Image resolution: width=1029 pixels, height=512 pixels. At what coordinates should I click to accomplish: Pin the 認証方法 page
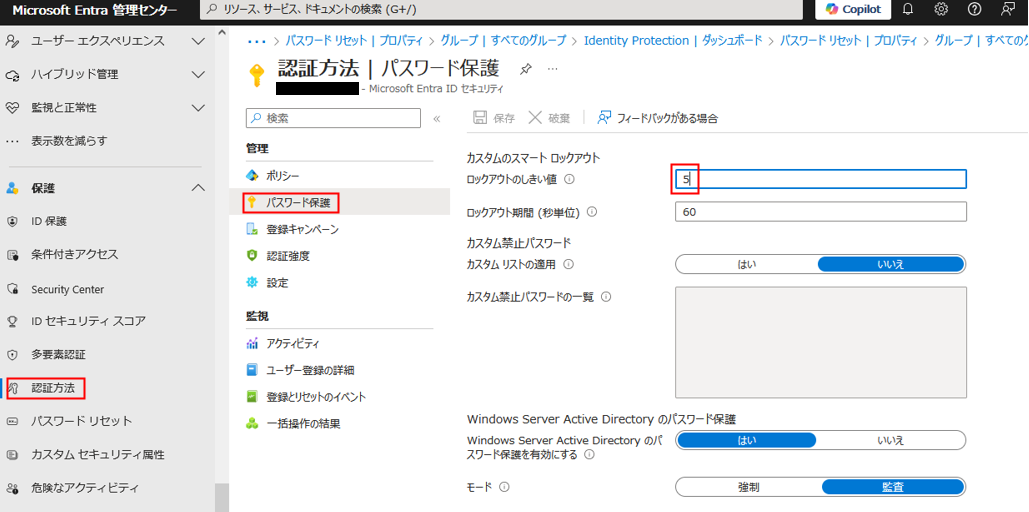coord(525,68)
